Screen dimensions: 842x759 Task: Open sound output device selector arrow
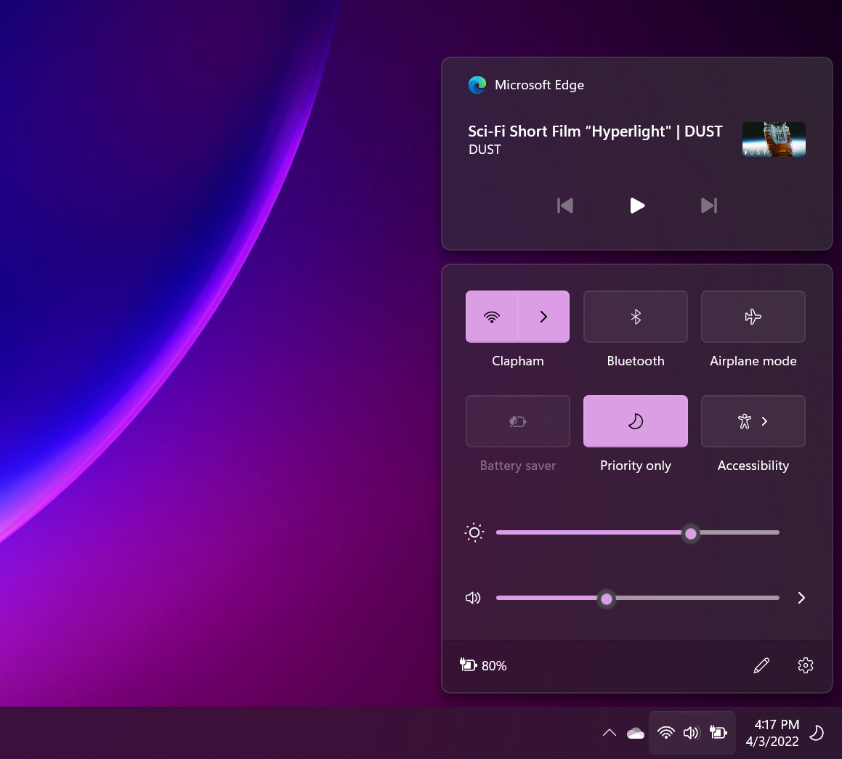pos(801,598)
